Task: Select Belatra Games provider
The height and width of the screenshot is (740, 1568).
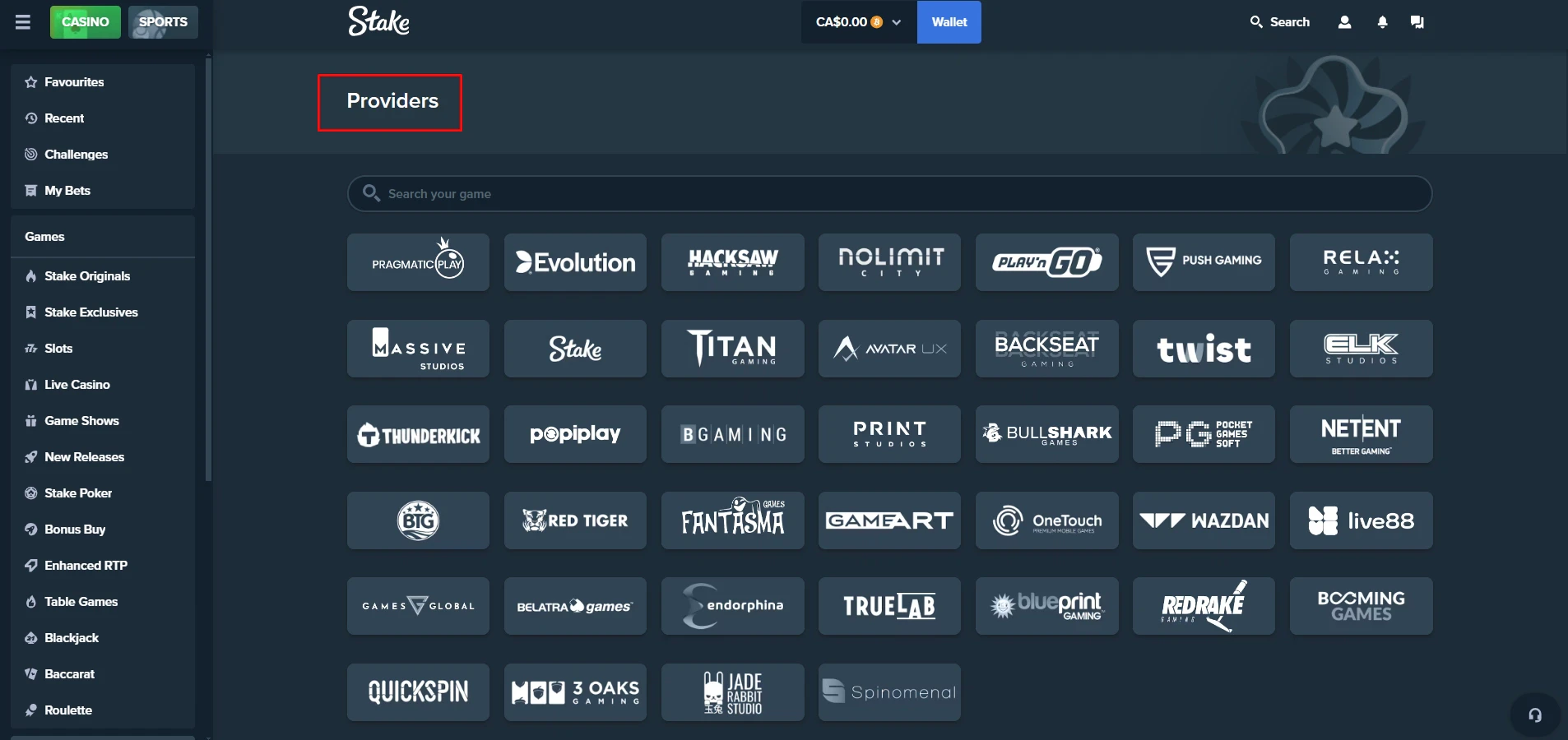Action: (575, 606)
